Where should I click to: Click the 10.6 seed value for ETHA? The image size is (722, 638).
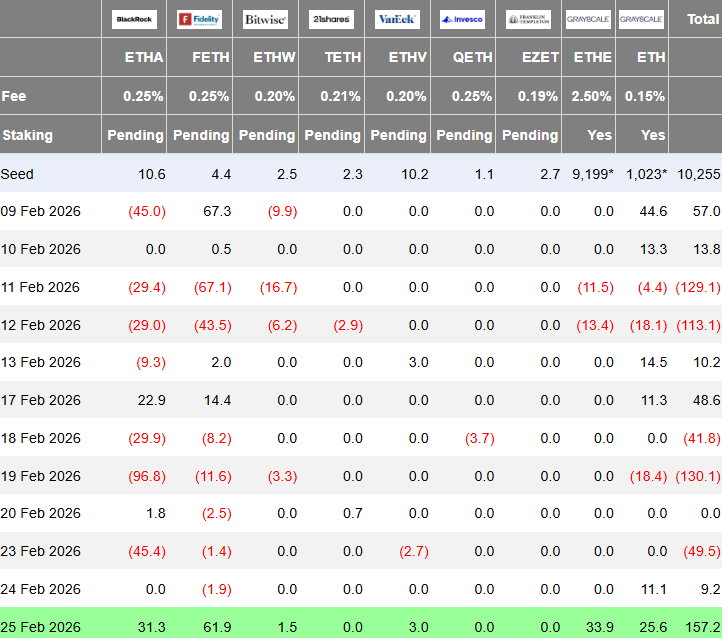coord(151,174)
